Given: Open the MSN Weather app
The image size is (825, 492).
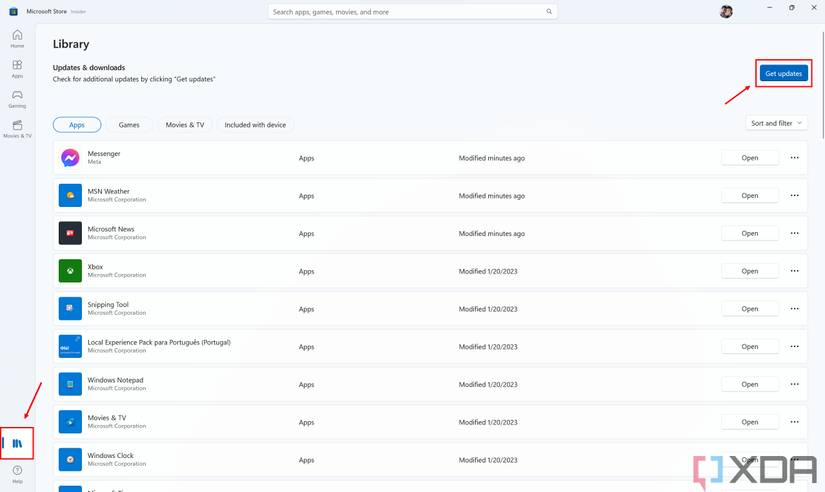Looking at the screenshot, I should (749, 196).
